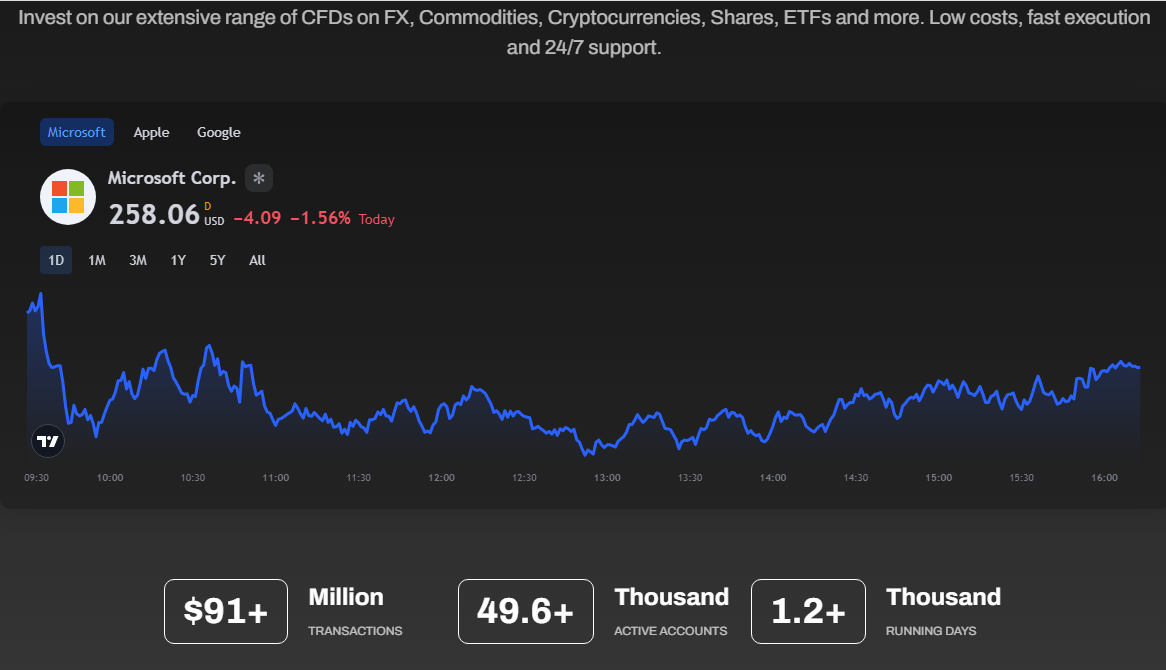1166x670 pixels.
Task: Switch to the Google tab
Action: pos(219,132)
